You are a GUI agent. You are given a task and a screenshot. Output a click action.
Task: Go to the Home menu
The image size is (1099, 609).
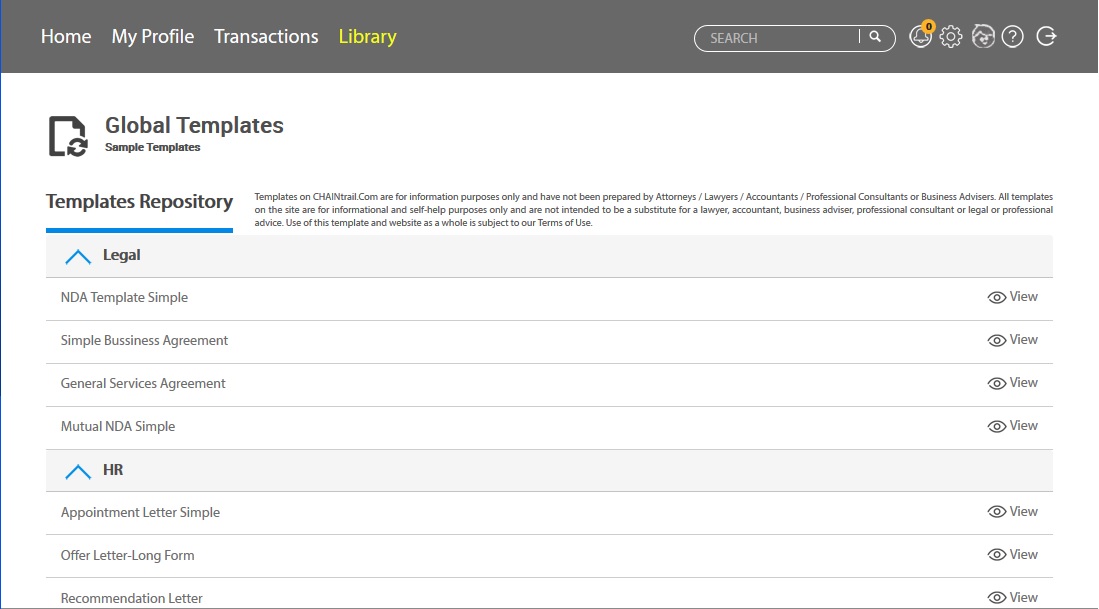[66, 37]
